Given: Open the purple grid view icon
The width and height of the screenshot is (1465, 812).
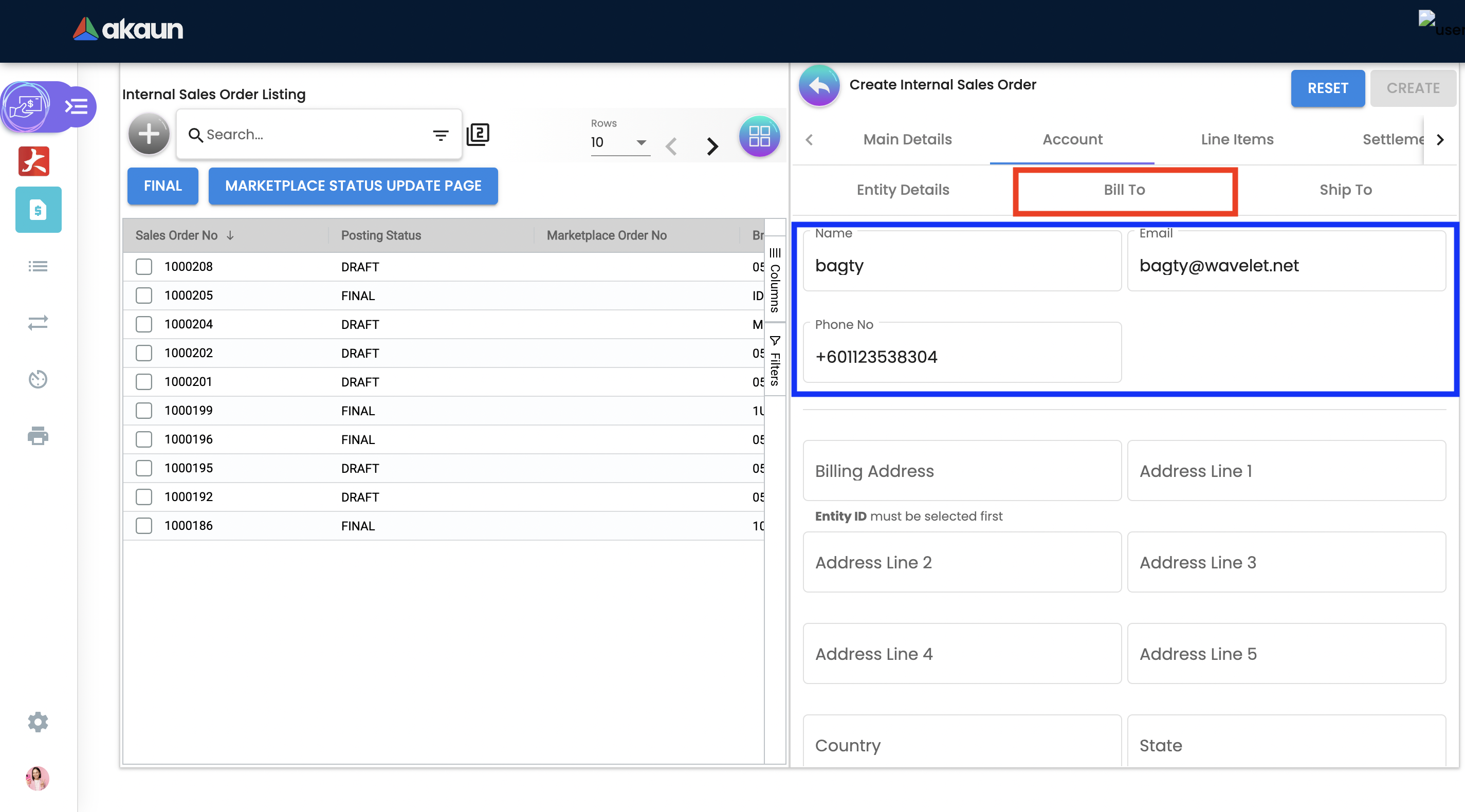Looking at the screenshot, I should click(759, 136).
